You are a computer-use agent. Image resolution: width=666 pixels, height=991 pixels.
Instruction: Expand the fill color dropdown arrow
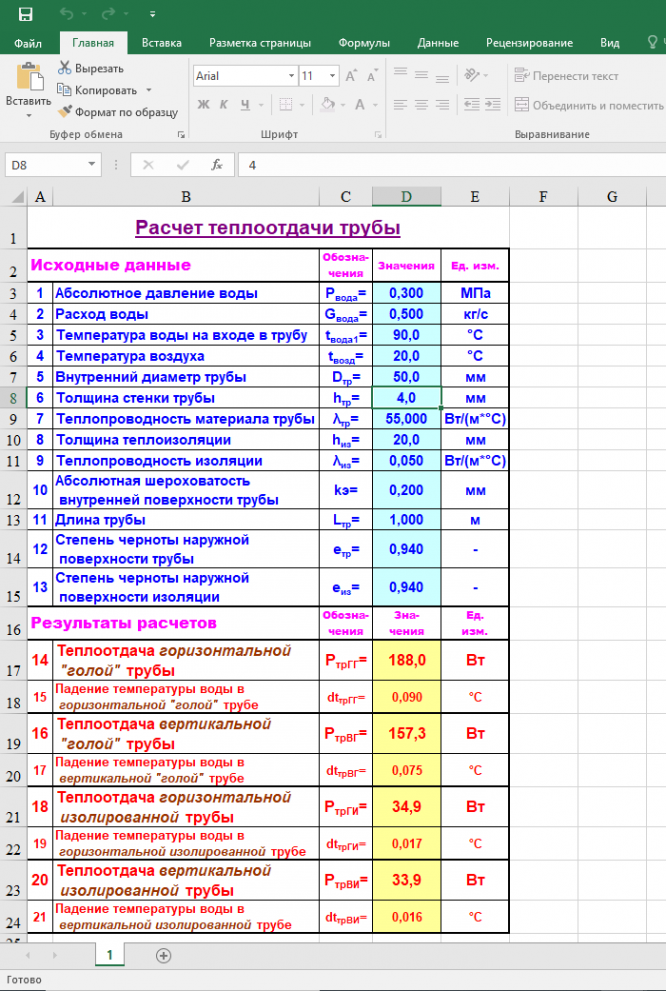point(343,105)
